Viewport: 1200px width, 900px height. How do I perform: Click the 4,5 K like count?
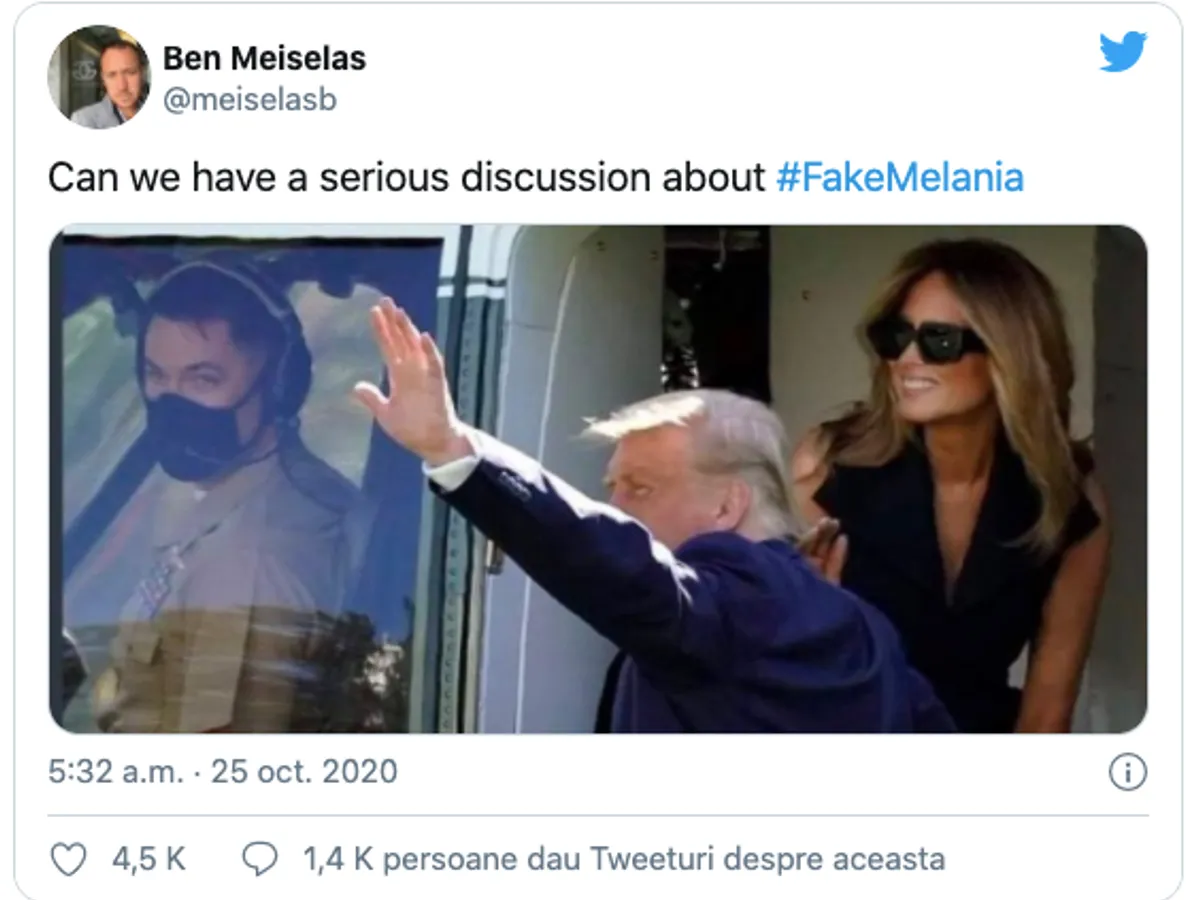[x=148, y=859]
